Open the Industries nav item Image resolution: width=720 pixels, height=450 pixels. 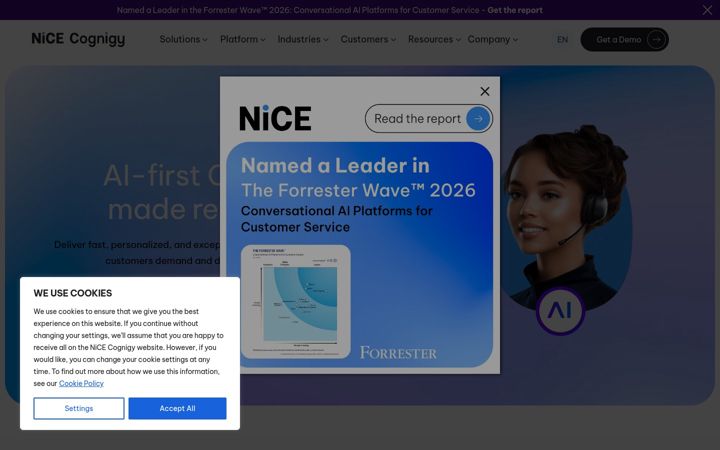(x=299, y=39)
